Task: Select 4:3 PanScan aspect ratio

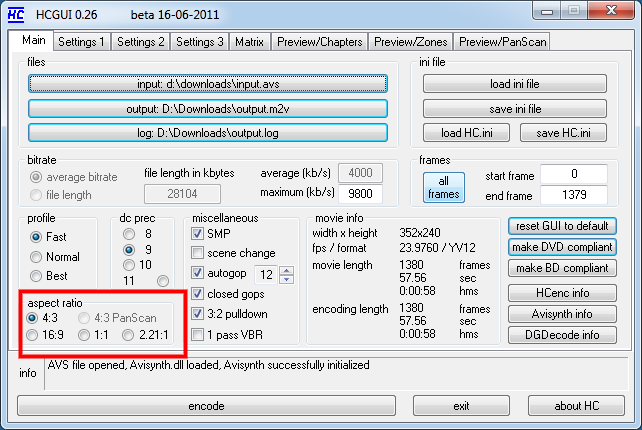Action: 84,318
